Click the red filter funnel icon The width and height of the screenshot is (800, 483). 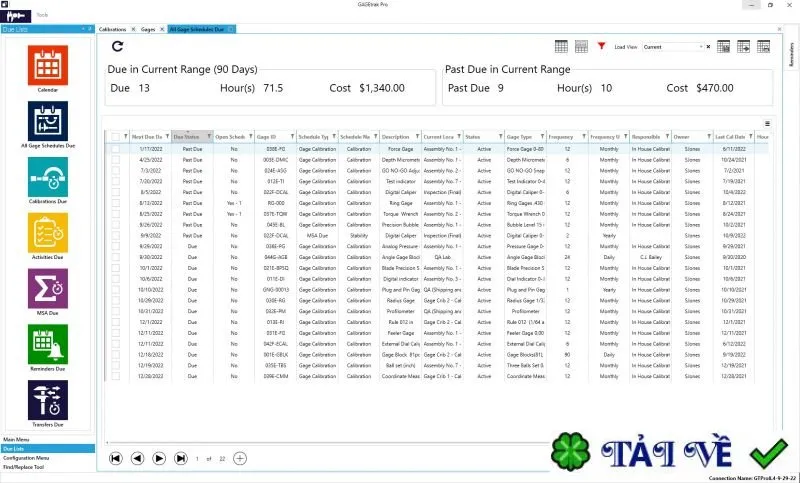point(602,46)
